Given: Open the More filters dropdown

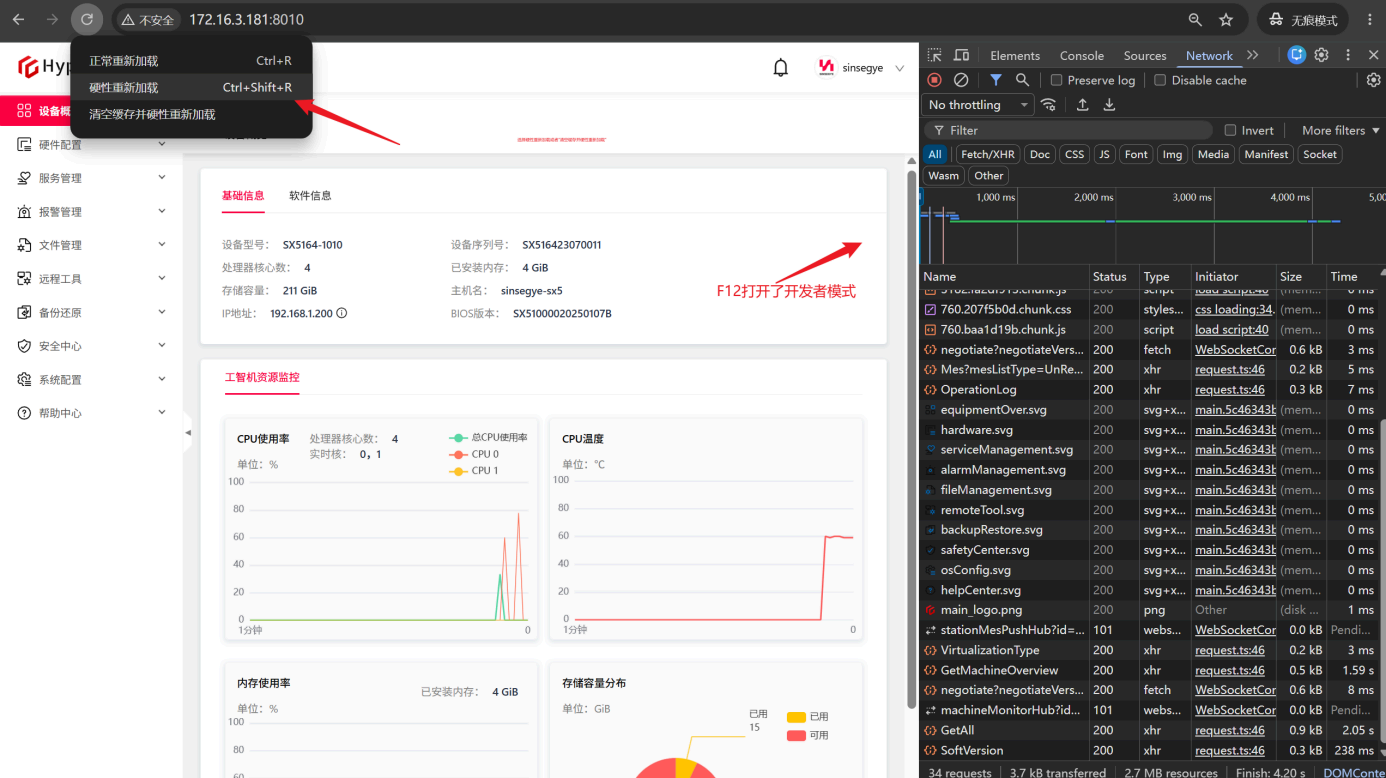Looking at the screenshot, I should pyautogui.click(x=1341, y=130).
